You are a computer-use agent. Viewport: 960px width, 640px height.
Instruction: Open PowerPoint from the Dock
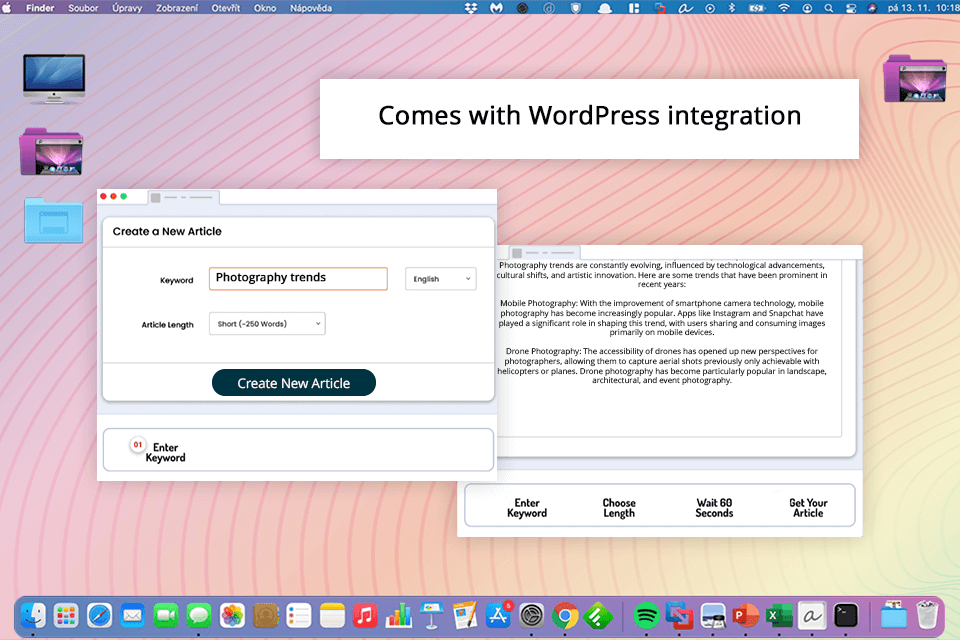tap(745, 616)
